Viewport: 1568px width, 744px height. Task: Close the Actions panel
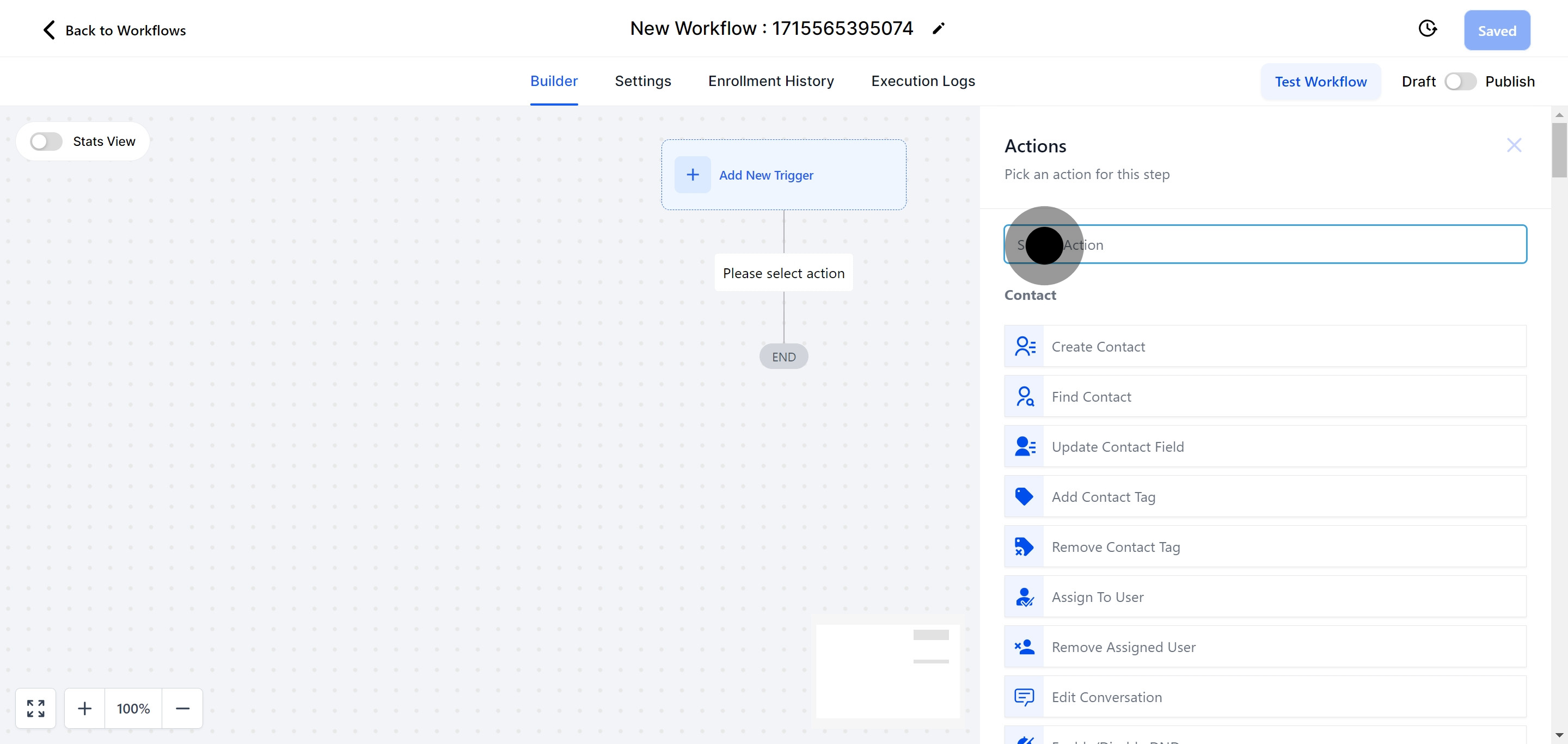1514,145
